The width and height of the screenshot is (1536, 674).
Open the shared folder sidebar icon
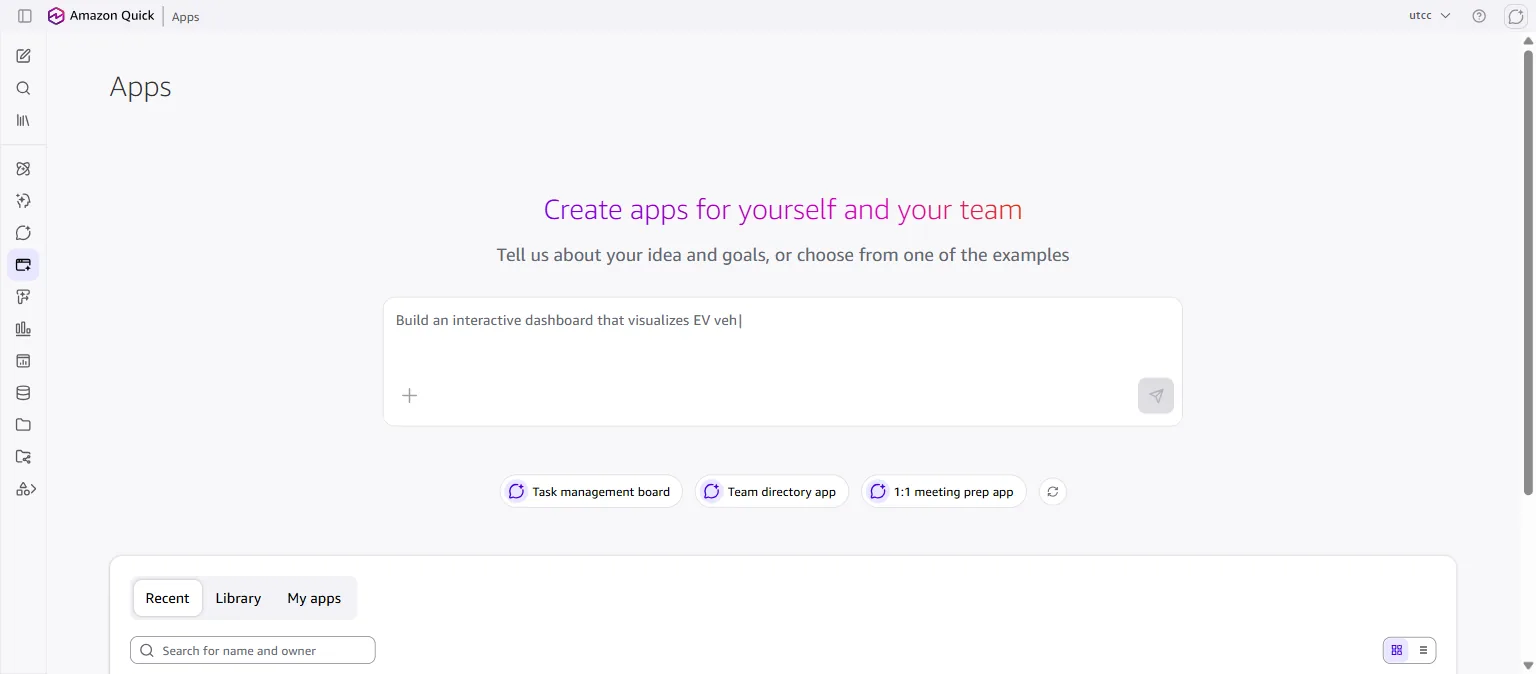click(23, 457)
